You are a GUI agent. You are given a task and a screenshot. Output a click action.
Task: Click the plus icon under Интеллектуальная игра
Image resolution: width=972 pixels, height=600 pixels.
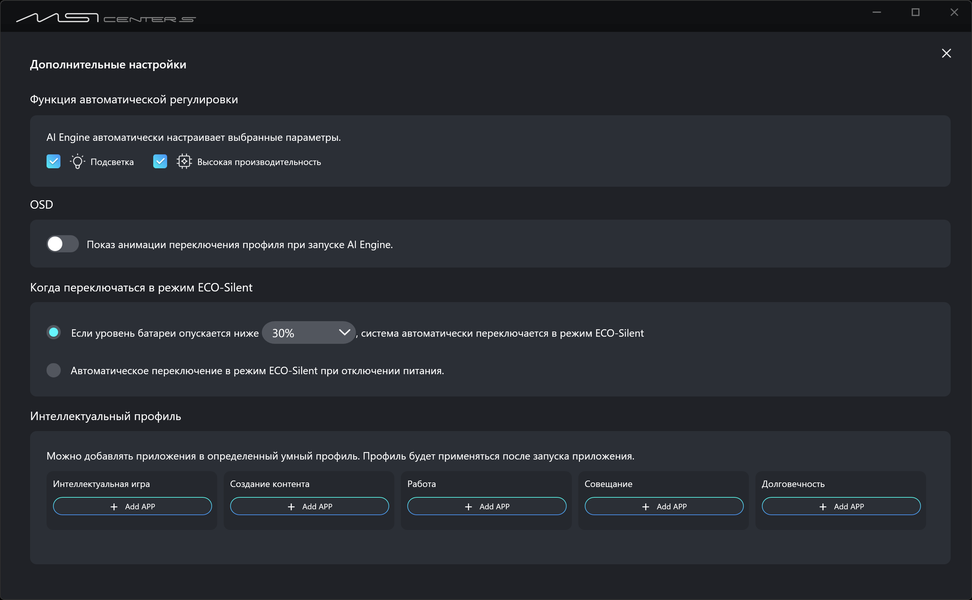point(115,507)
